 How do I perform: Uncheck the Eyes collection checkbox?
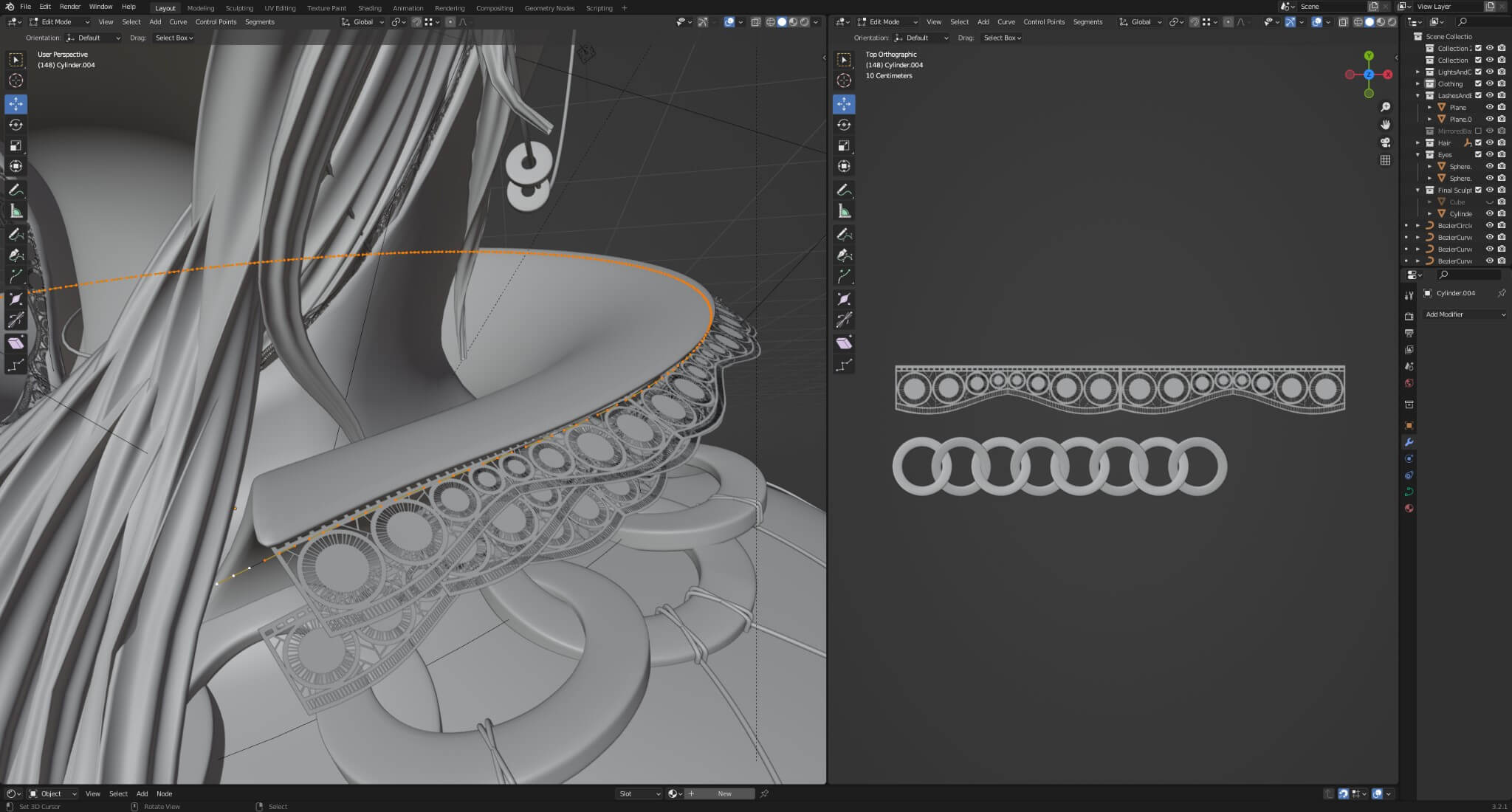tap(1478, 154)
